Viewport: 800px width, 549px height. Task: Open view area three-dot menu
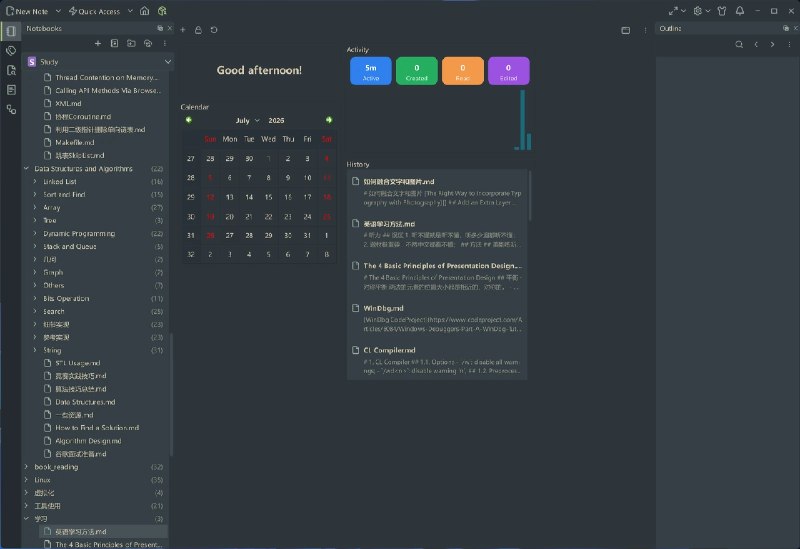point(645,30)
